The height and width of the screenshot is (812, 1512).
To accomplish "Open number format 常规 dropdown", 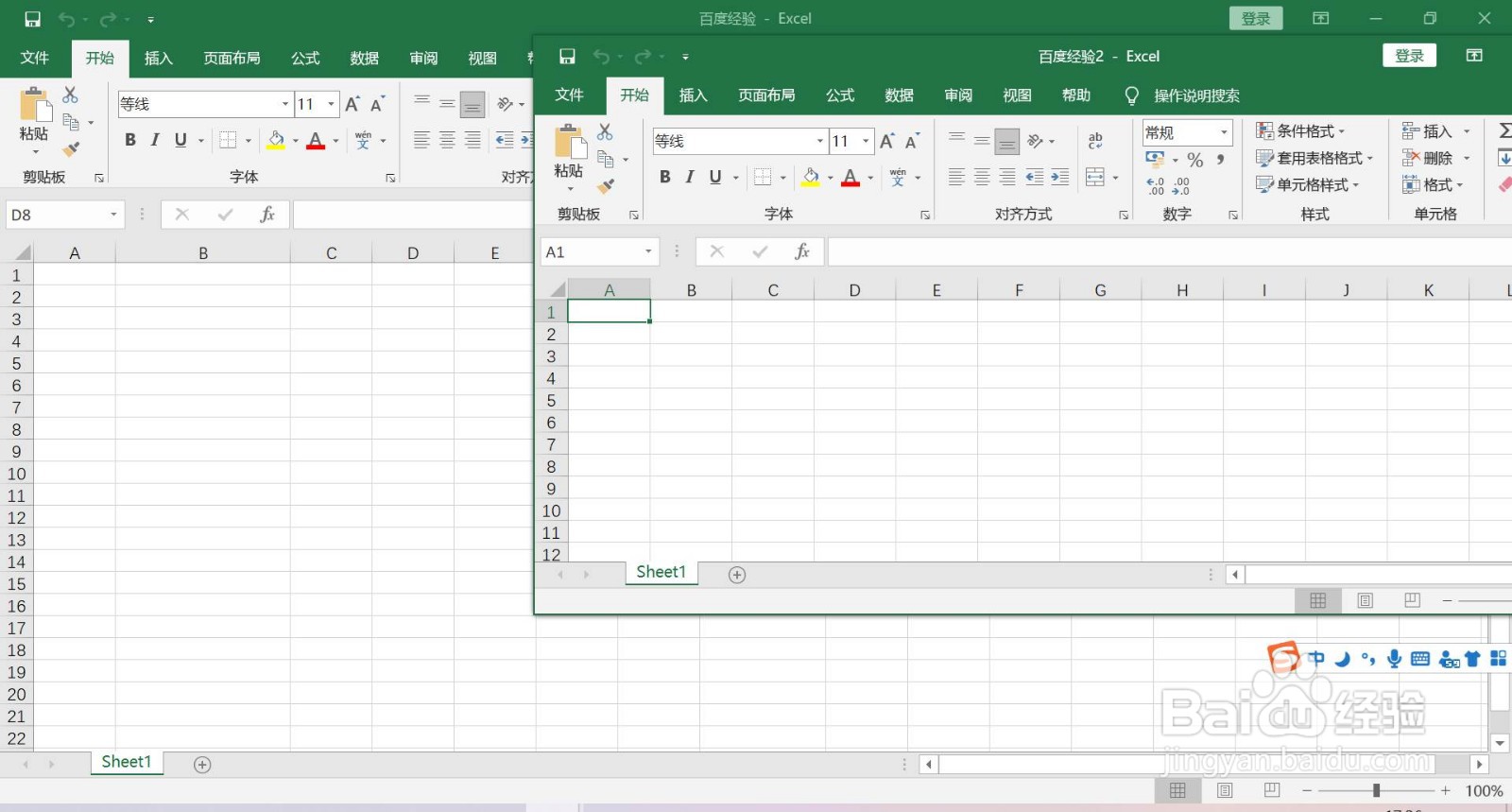I will (1224, 132).
